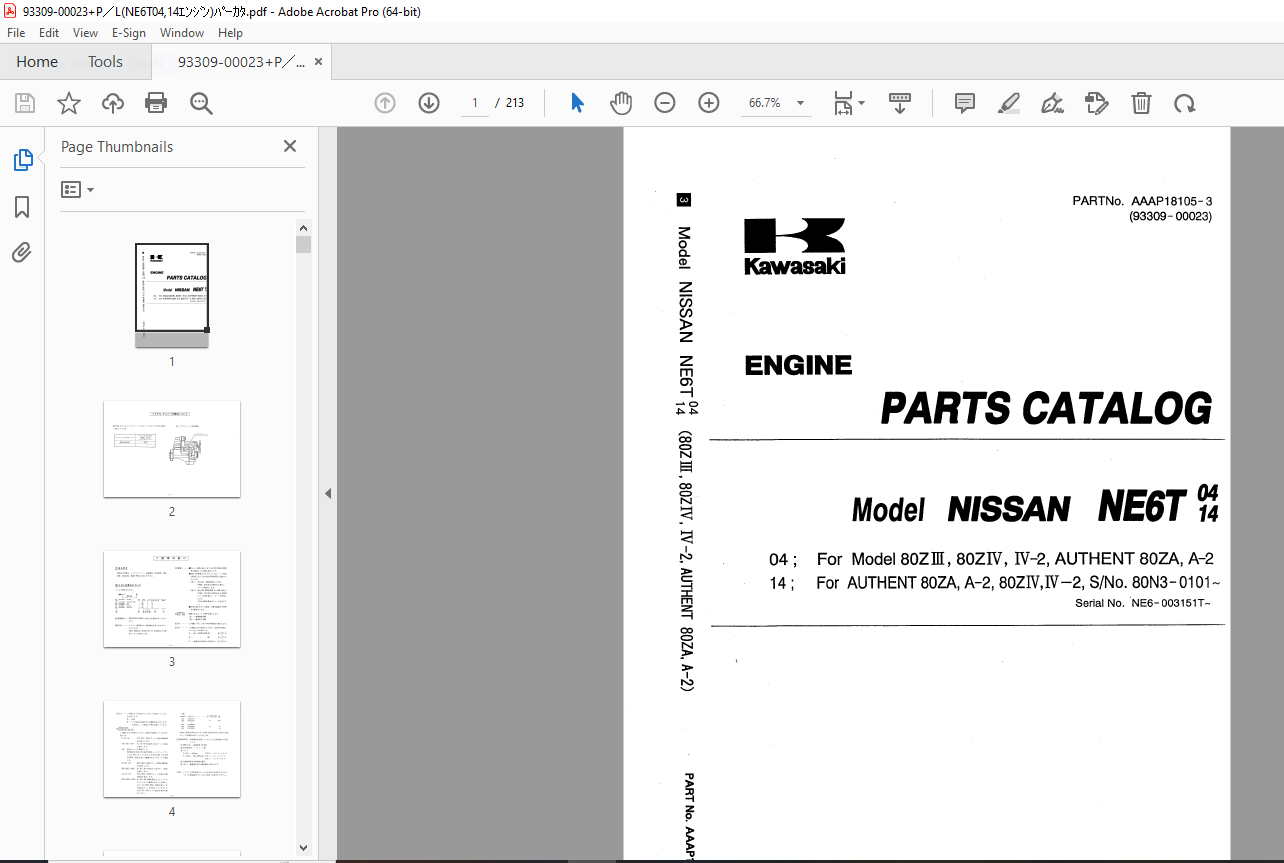The image size is (1284, 863).
Task: Open the Attachments paperclip panel
Action: (22, 253)
